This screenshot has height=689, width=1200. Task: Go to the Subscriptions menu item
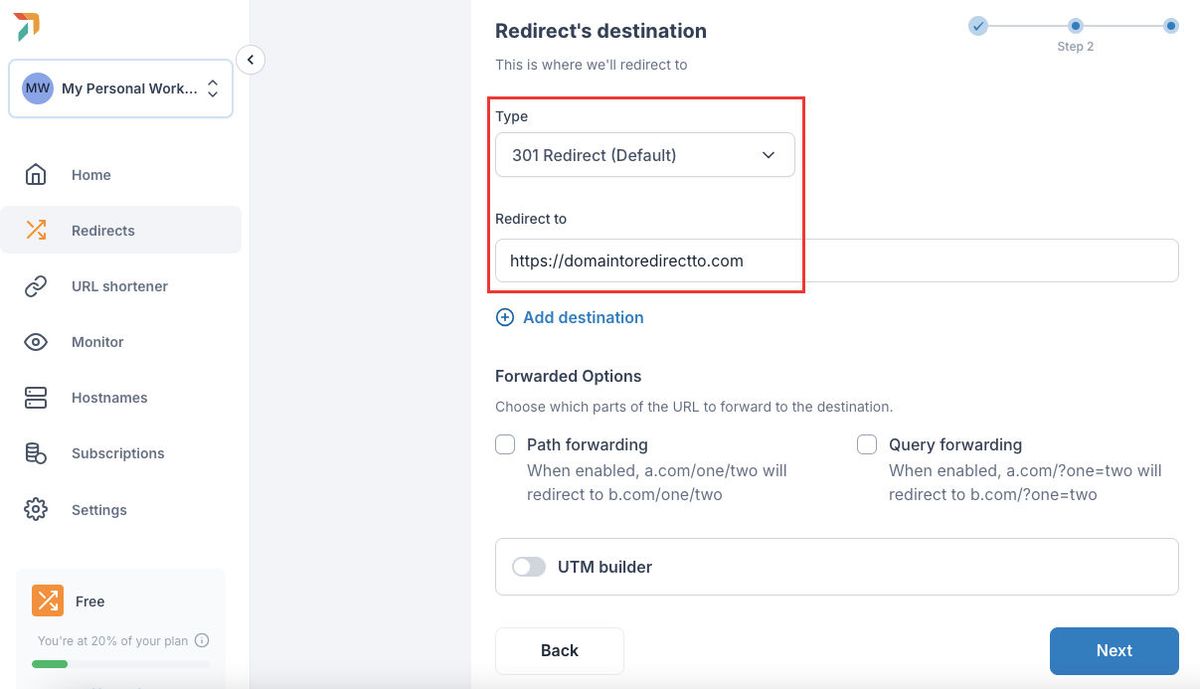117,453
